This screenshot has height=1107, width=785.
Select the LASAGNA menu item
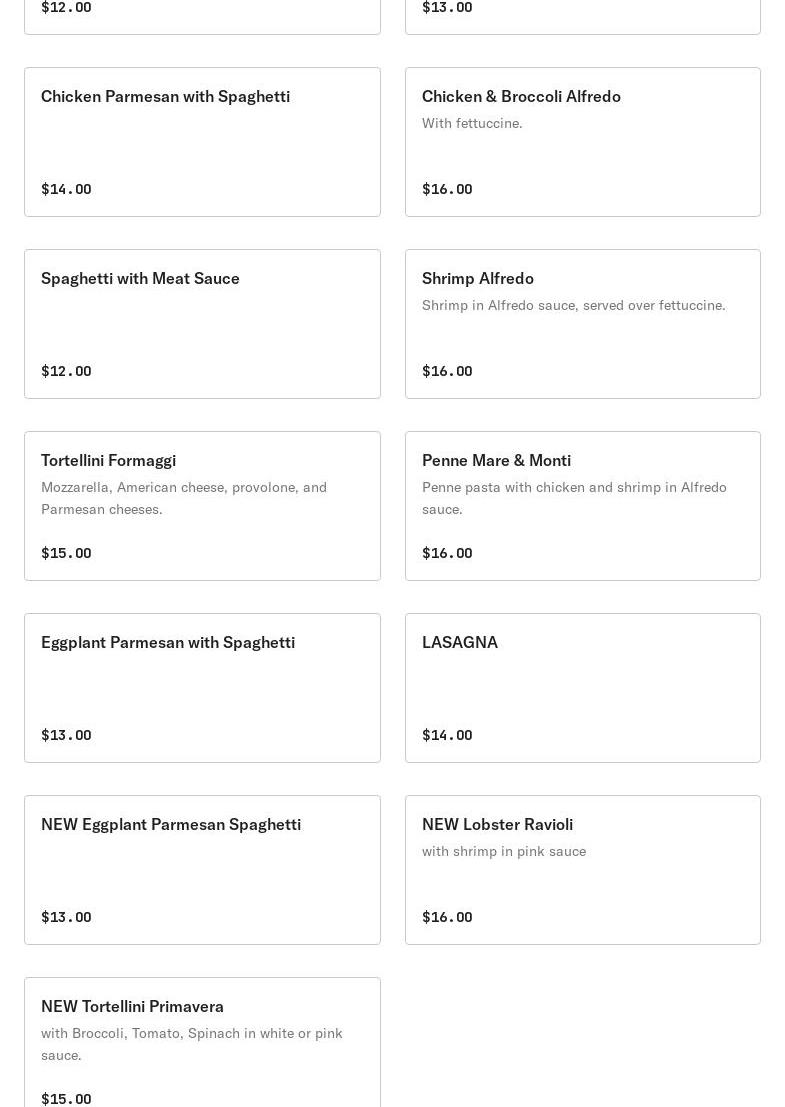[x=460, y=643]
